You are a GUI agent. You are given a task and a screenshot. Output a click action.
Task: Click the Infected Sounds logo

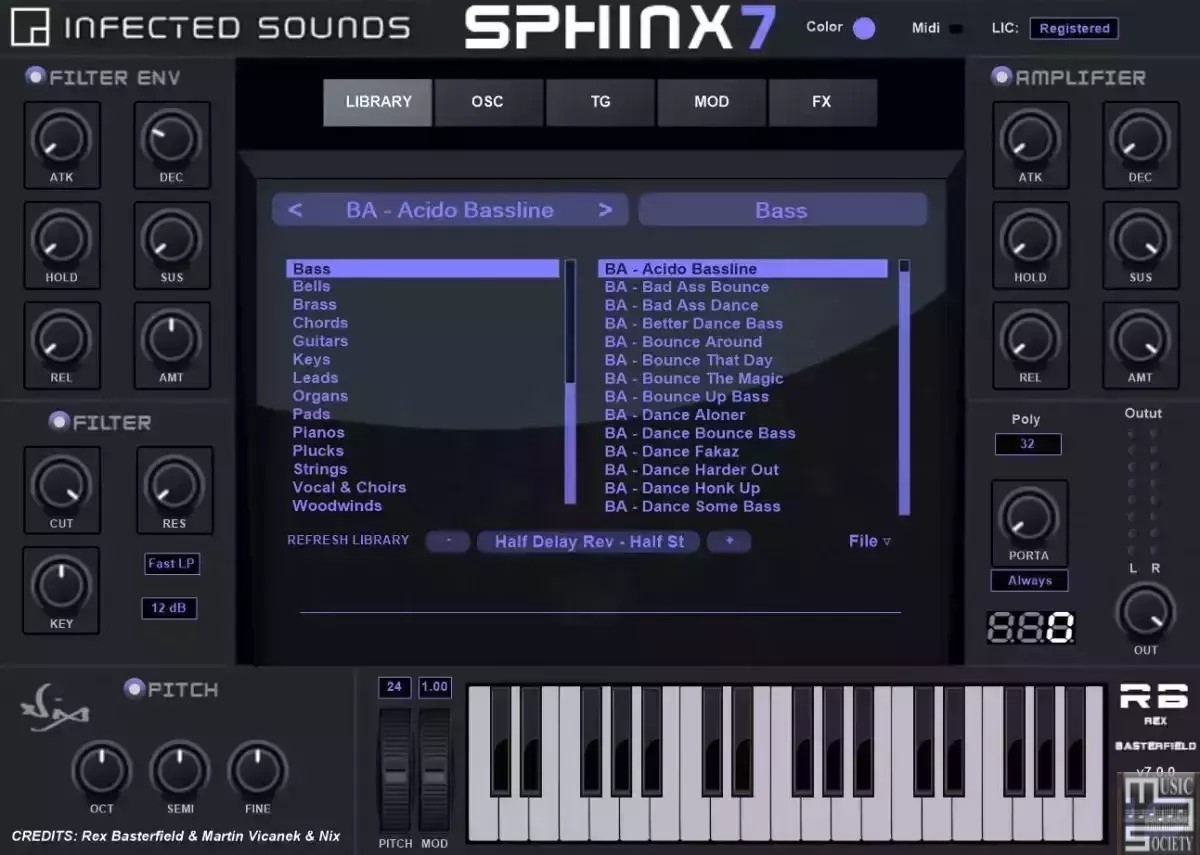pos(211,27)
